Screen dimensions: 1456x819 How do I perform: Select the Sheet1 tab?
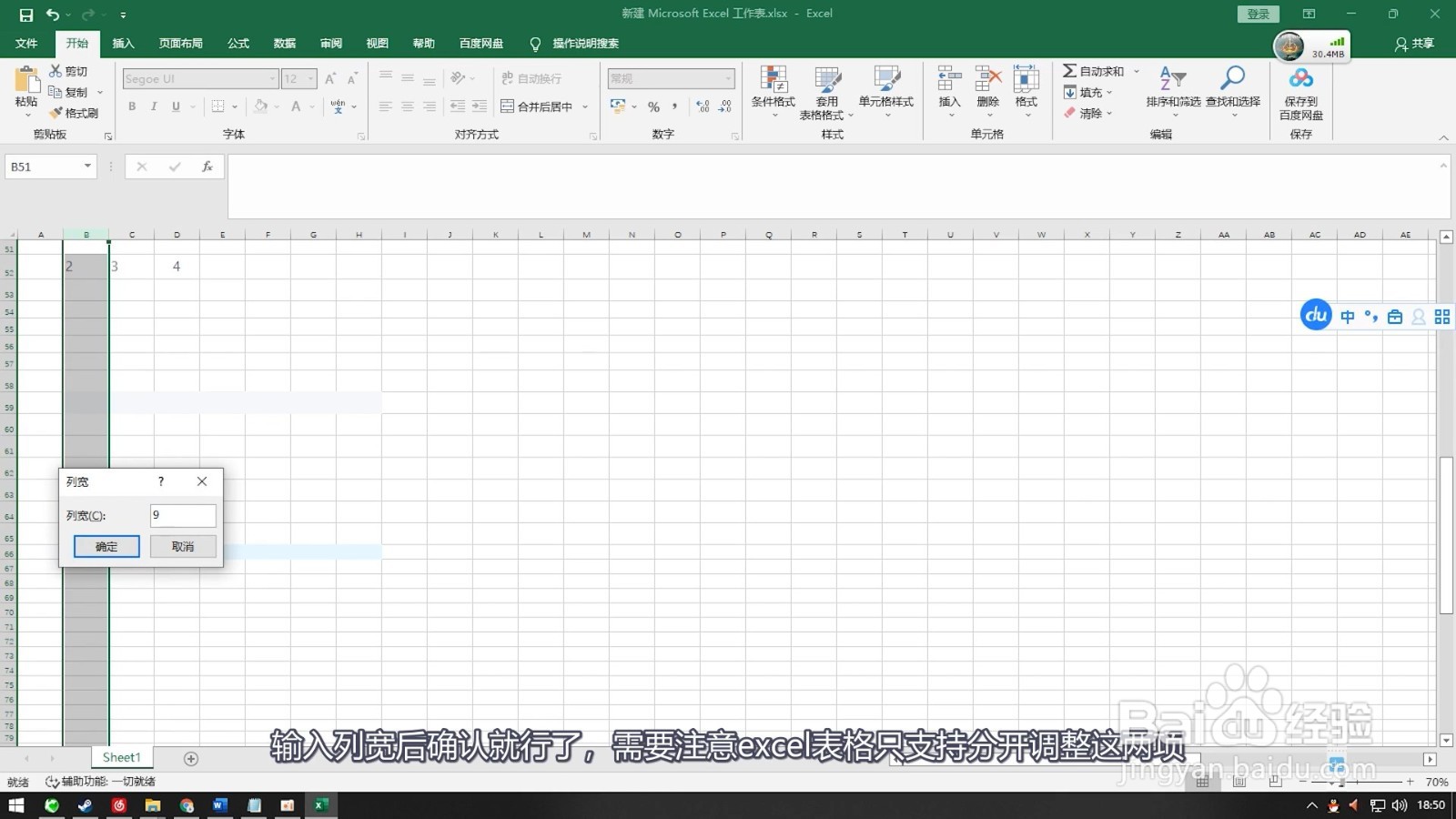tap(122, 757)
